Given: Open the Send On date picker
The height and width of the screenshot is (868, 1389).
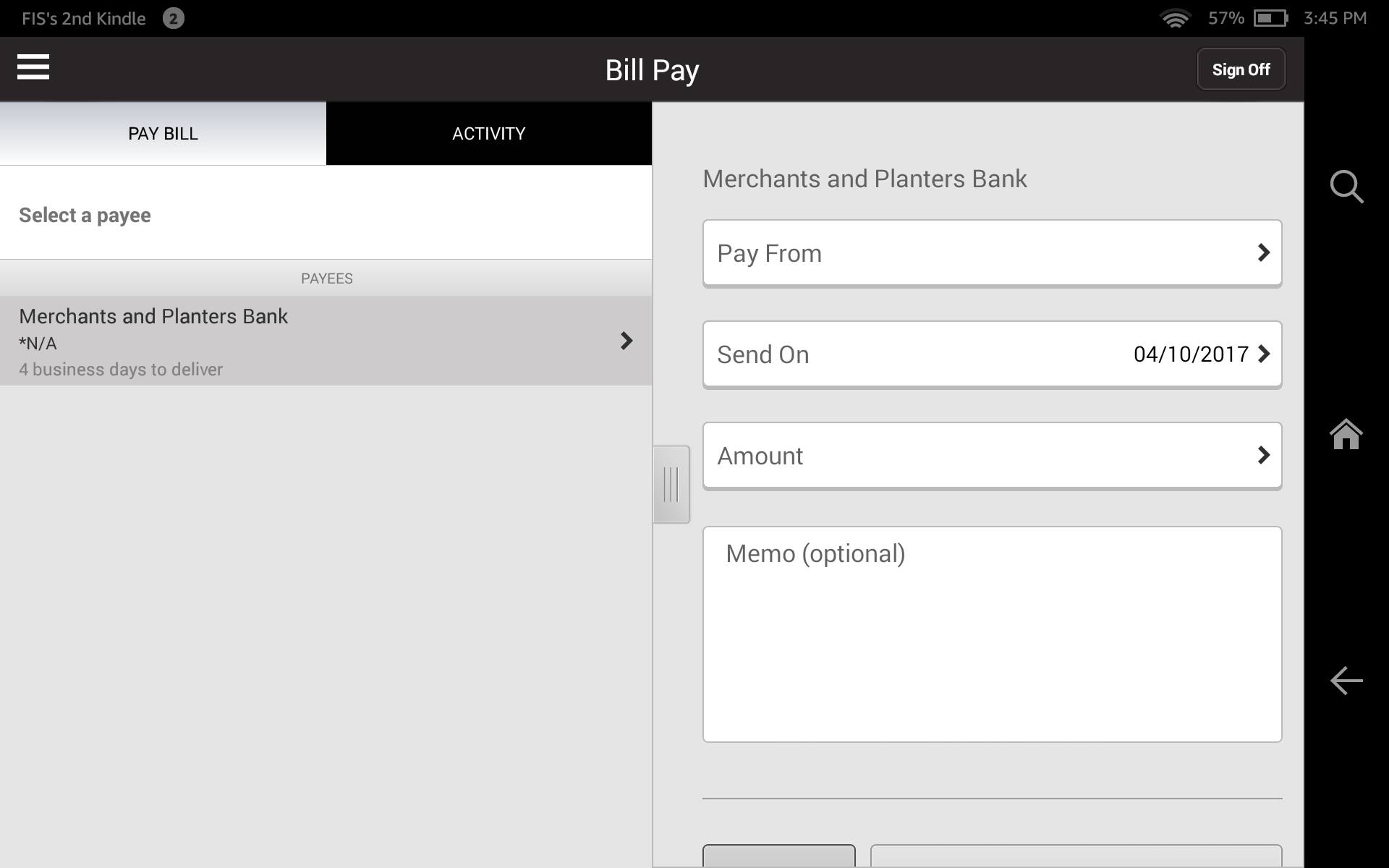Looking at the screenshot, I should [992, 354].
